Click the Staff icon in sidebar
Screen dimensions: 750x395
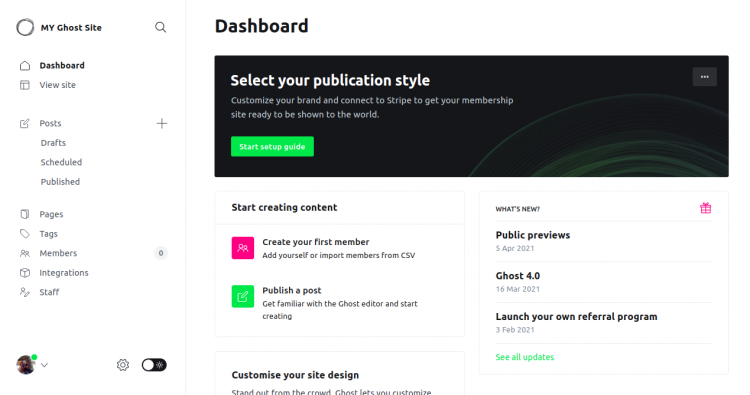(x=25, y=292)
